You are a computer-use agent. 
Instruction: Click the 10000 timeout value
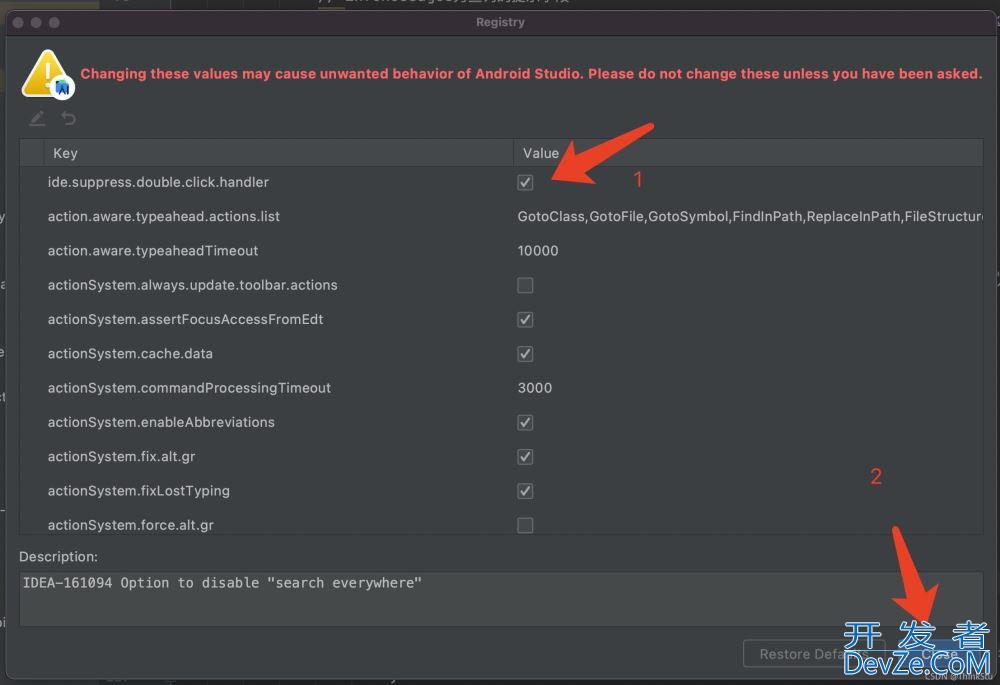[538, 251]
